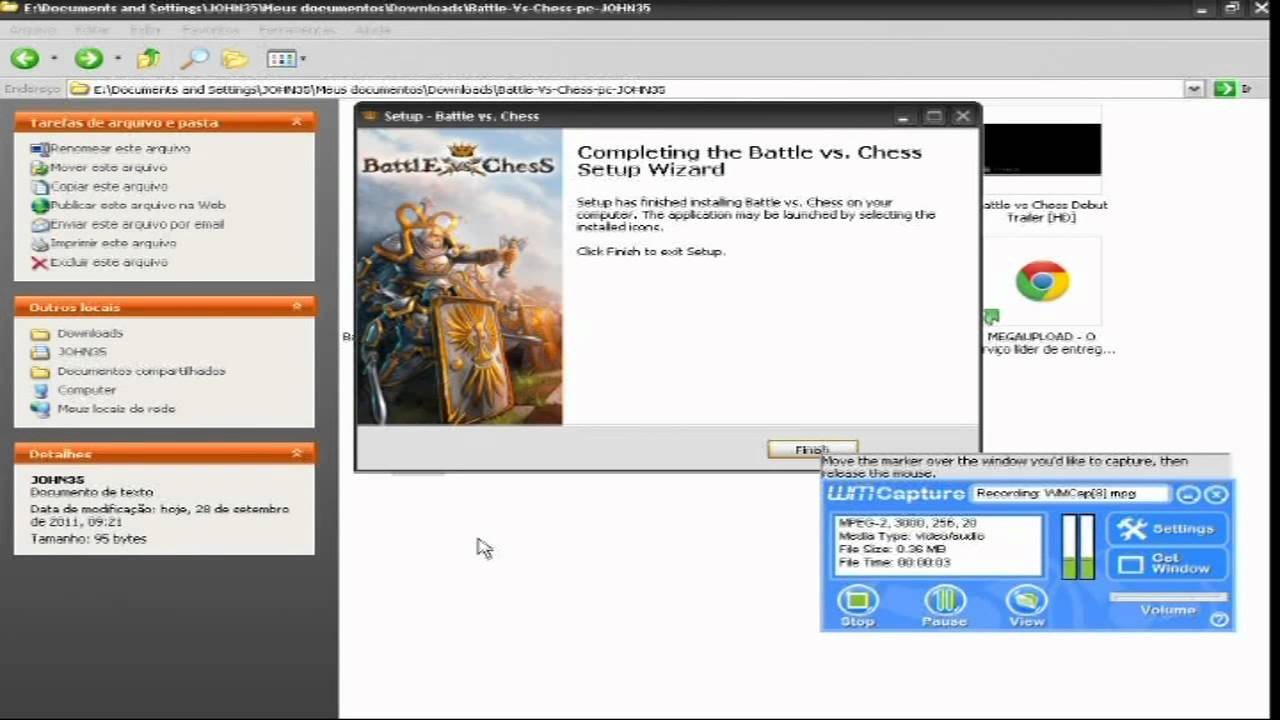Screen dimensions: 1280x720
Task: Open JOHN35 under Outros locais
Action: 82,352
